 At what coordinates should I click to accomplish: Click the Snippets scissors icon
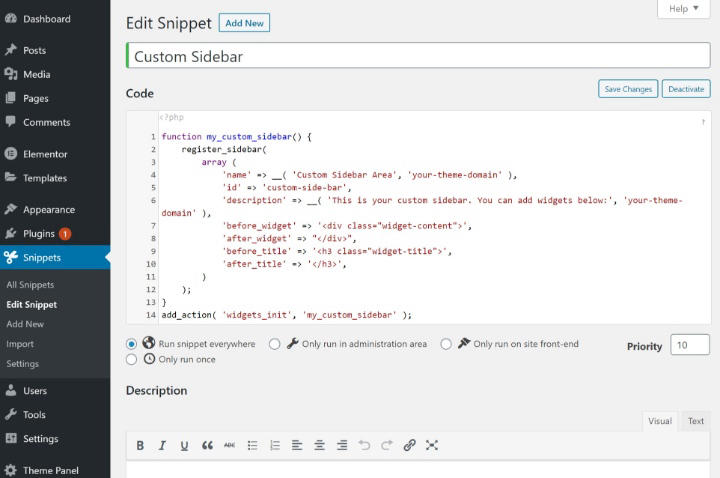tap(11, 257)
